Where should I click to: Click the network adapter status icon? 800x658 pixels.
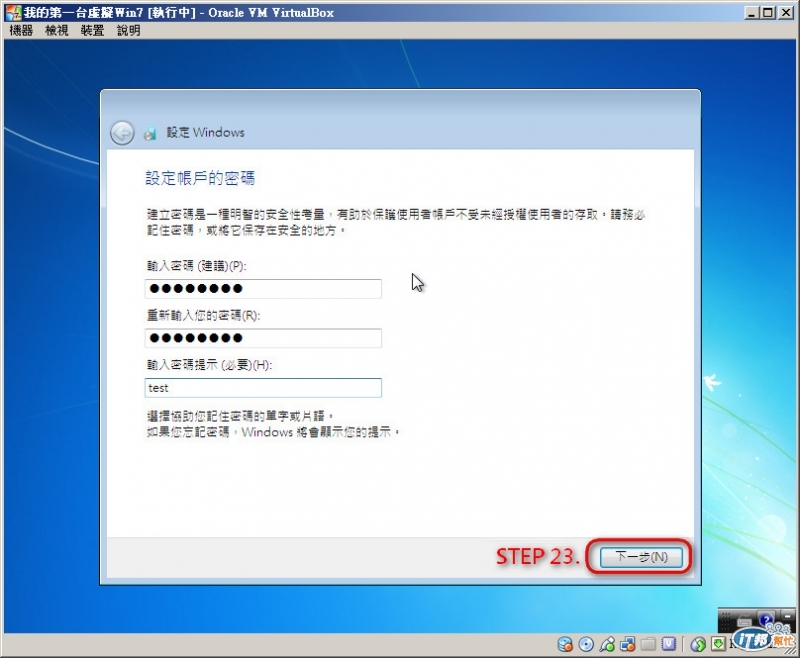coord(628,644)
